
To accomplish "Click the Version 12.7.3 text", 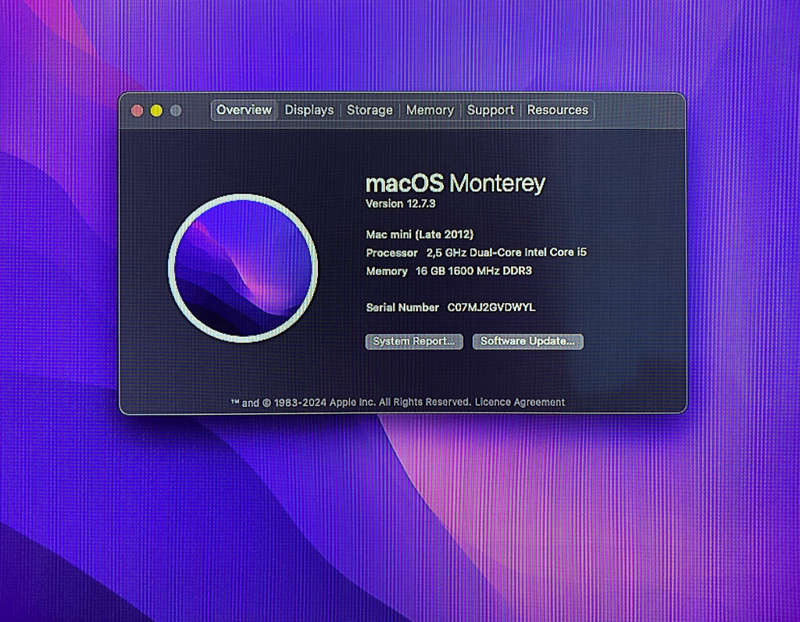I will 401,204.
